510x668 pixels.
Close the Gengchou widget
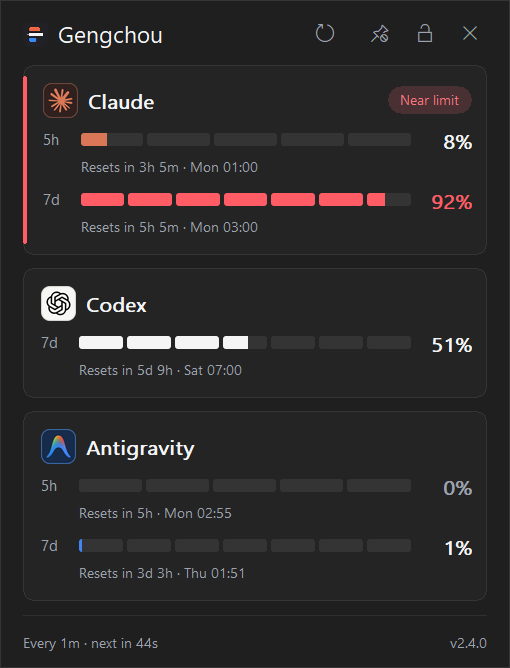[x=470, y=33]
